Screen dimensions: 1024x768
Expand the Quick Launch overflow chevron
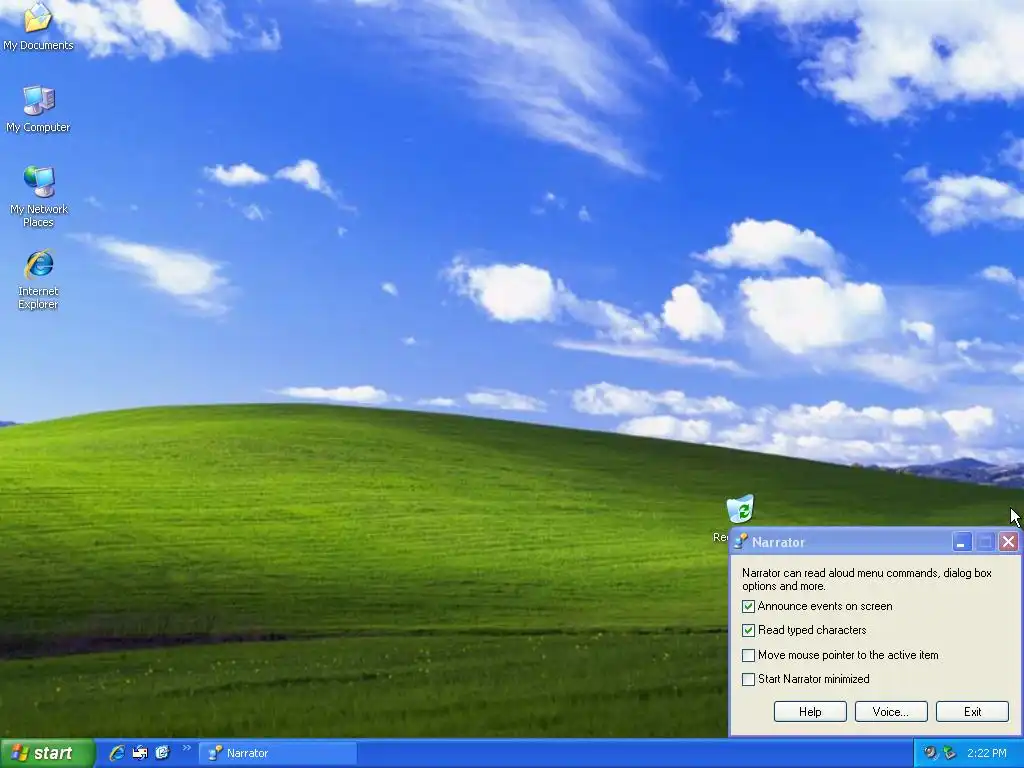[x=186, y=748]
